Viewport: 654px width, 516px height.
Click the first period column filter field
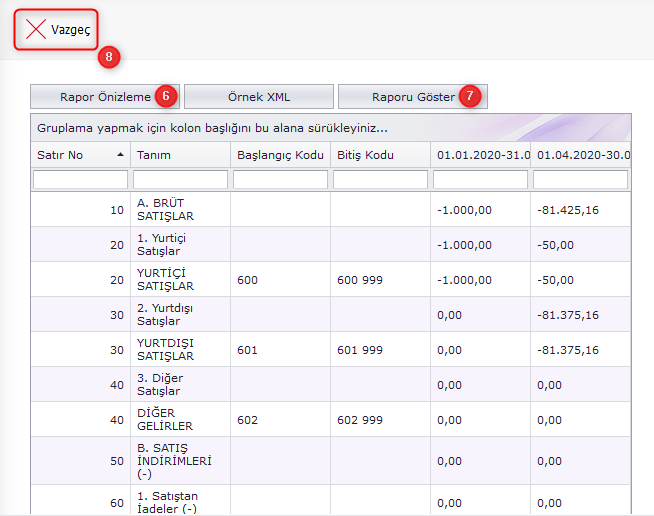tap(480, 180)
